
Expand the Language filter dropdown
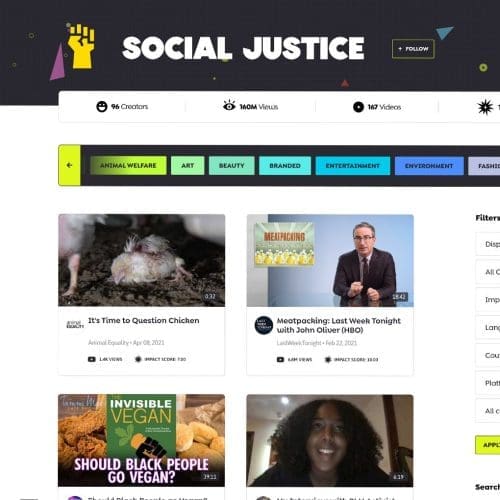tap(488, 327)
